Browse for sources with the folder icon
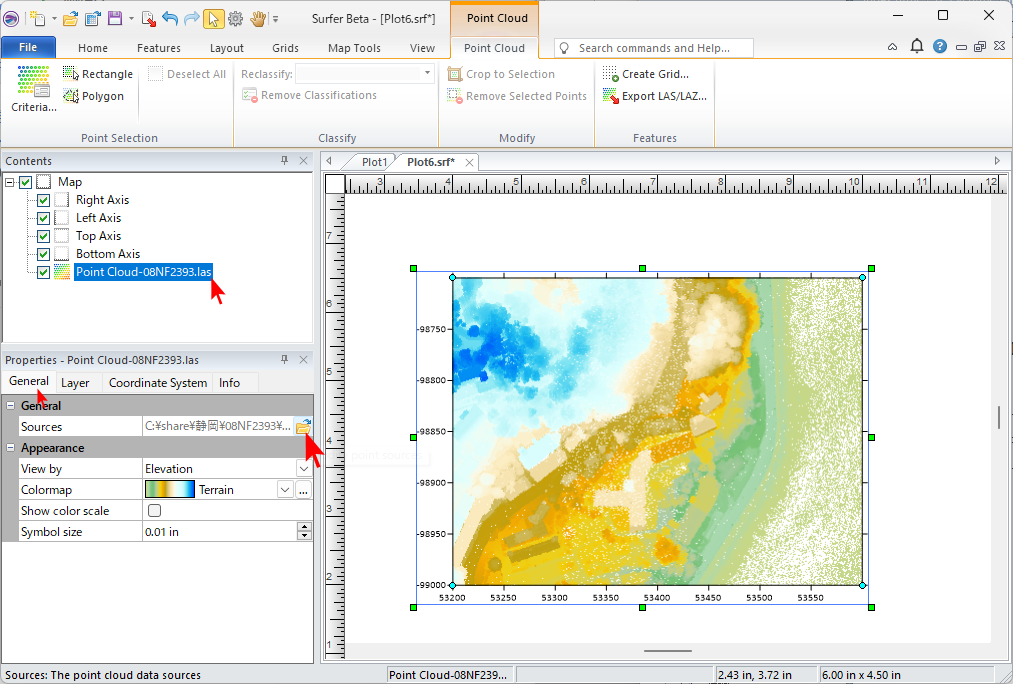 tap(303, 427)
